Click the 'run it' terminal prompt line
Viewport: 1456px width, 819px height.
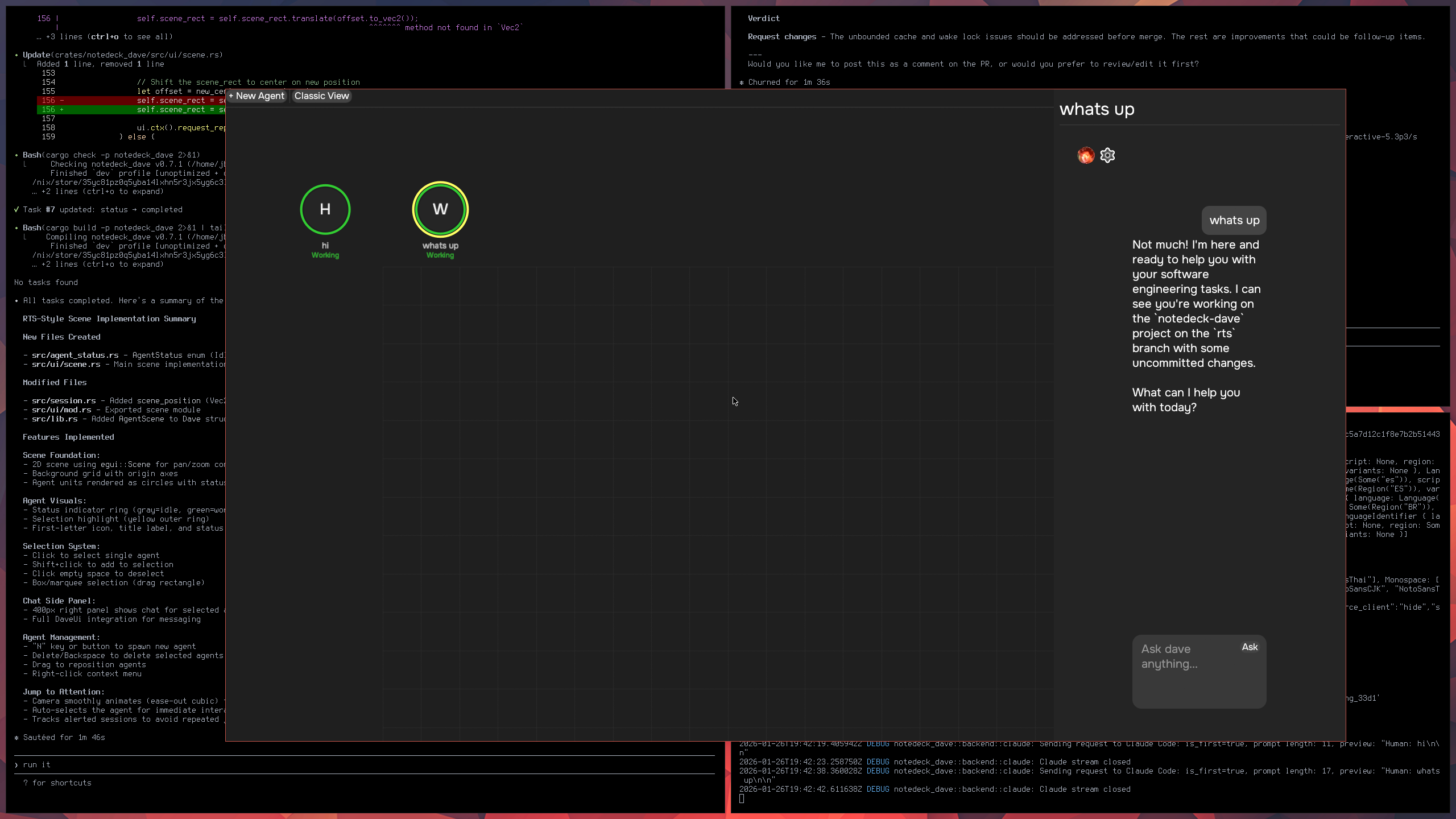pyautogui.click(x=37, y=765)
